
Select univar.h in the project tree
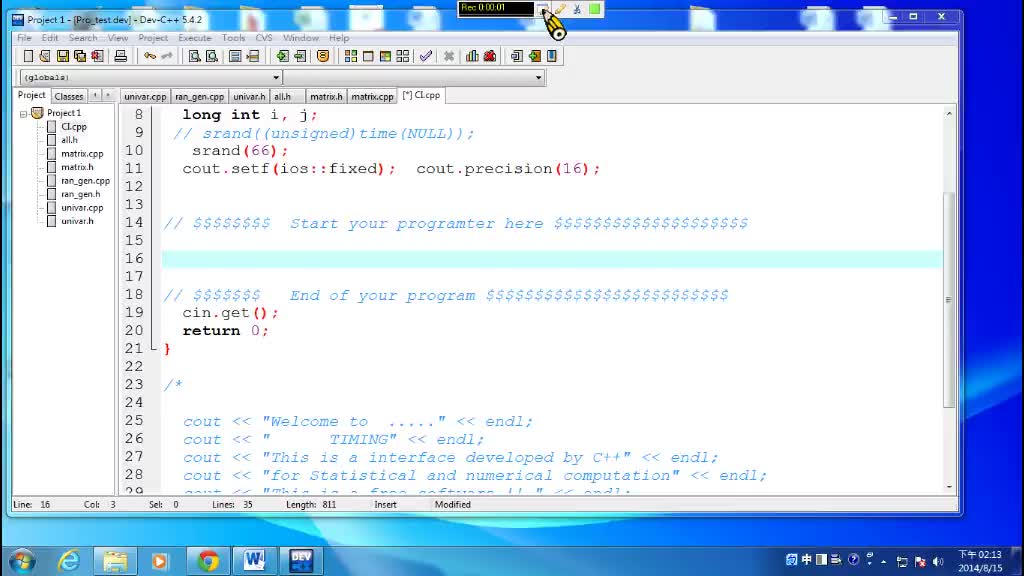click(x=77, y=221)
